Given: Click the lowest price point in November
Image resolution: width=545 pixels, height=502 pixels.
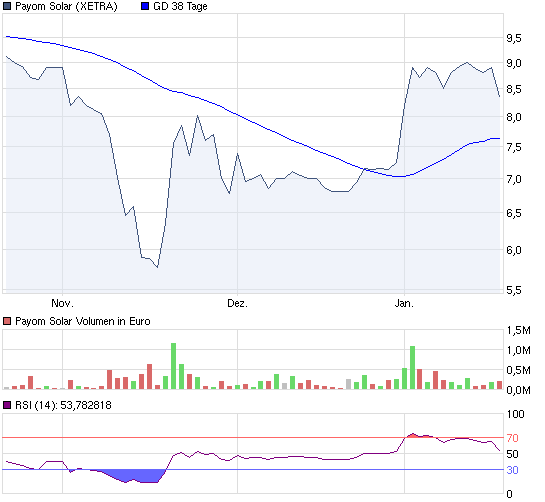Looking at the screenshot, I should point(157,267).
